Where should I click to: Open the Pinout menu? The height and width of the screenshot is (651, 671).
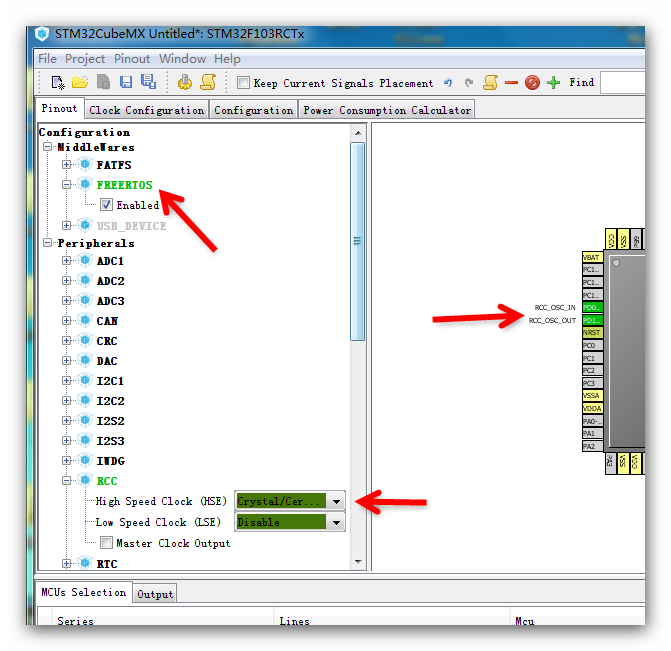tap(132, 59)
